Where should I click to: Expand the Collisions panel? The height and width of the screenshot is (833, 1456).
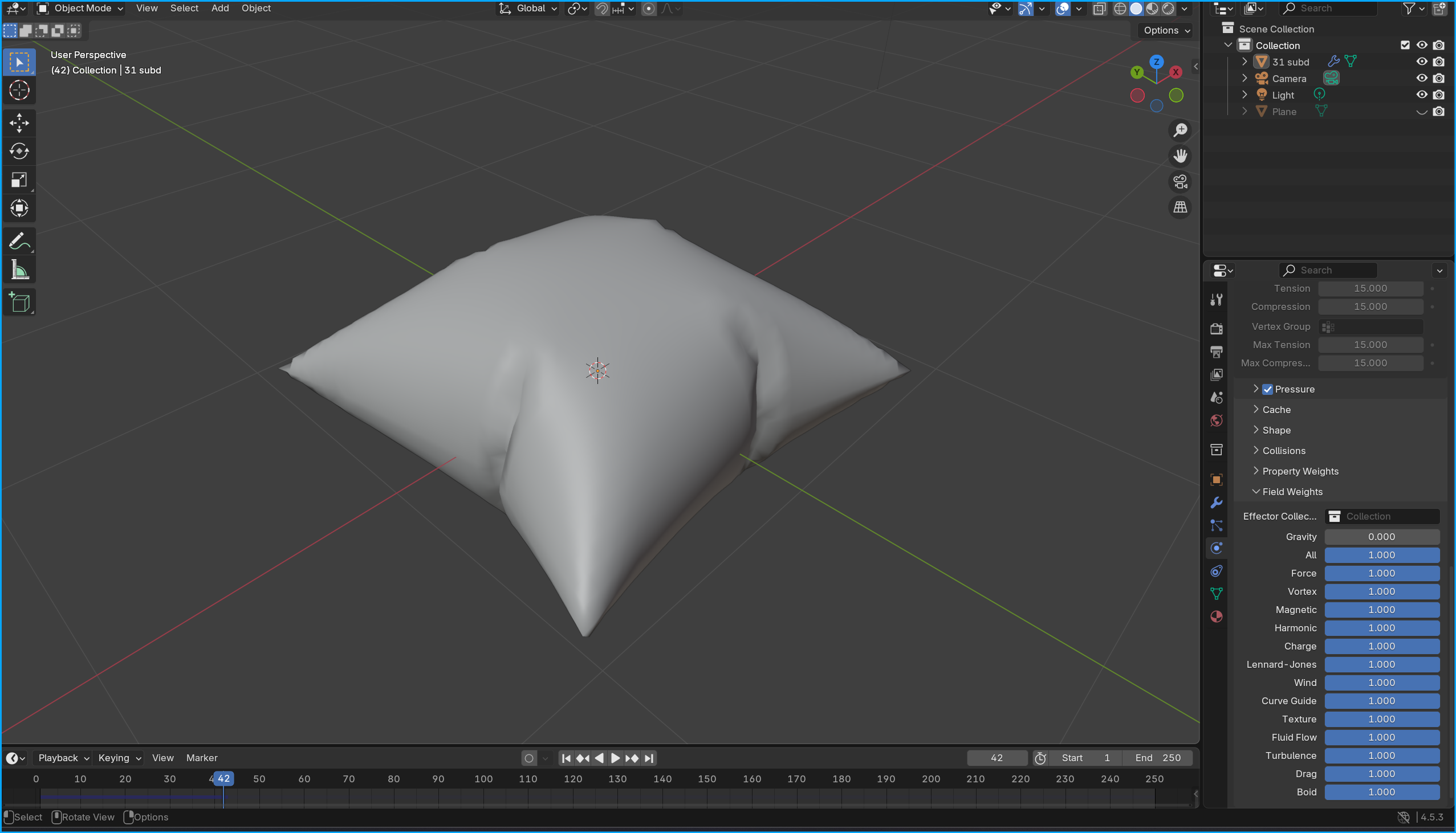(x=1284, y=451)
